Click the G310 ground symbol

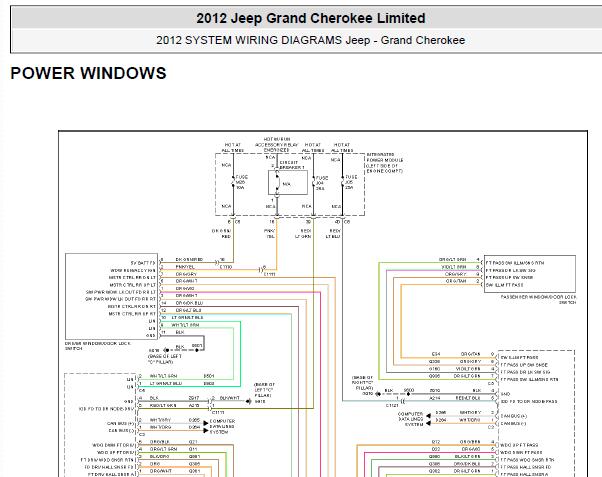[x=166, y=350]
